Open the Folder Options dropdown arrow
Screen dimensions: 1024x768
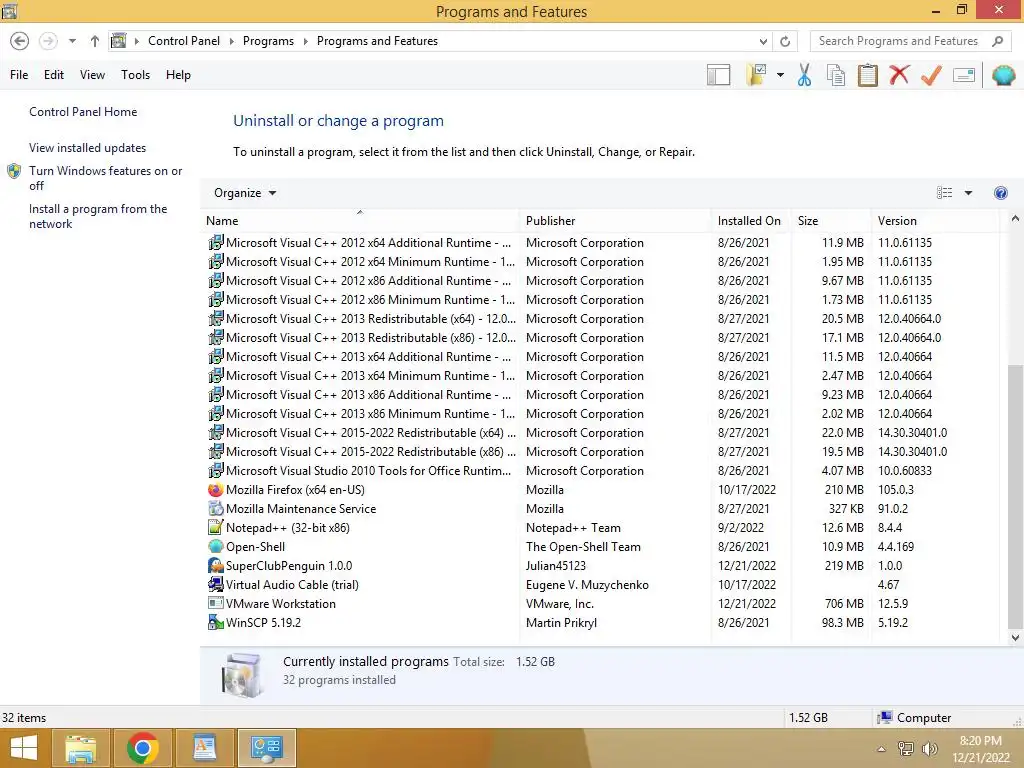pos(780,75)
